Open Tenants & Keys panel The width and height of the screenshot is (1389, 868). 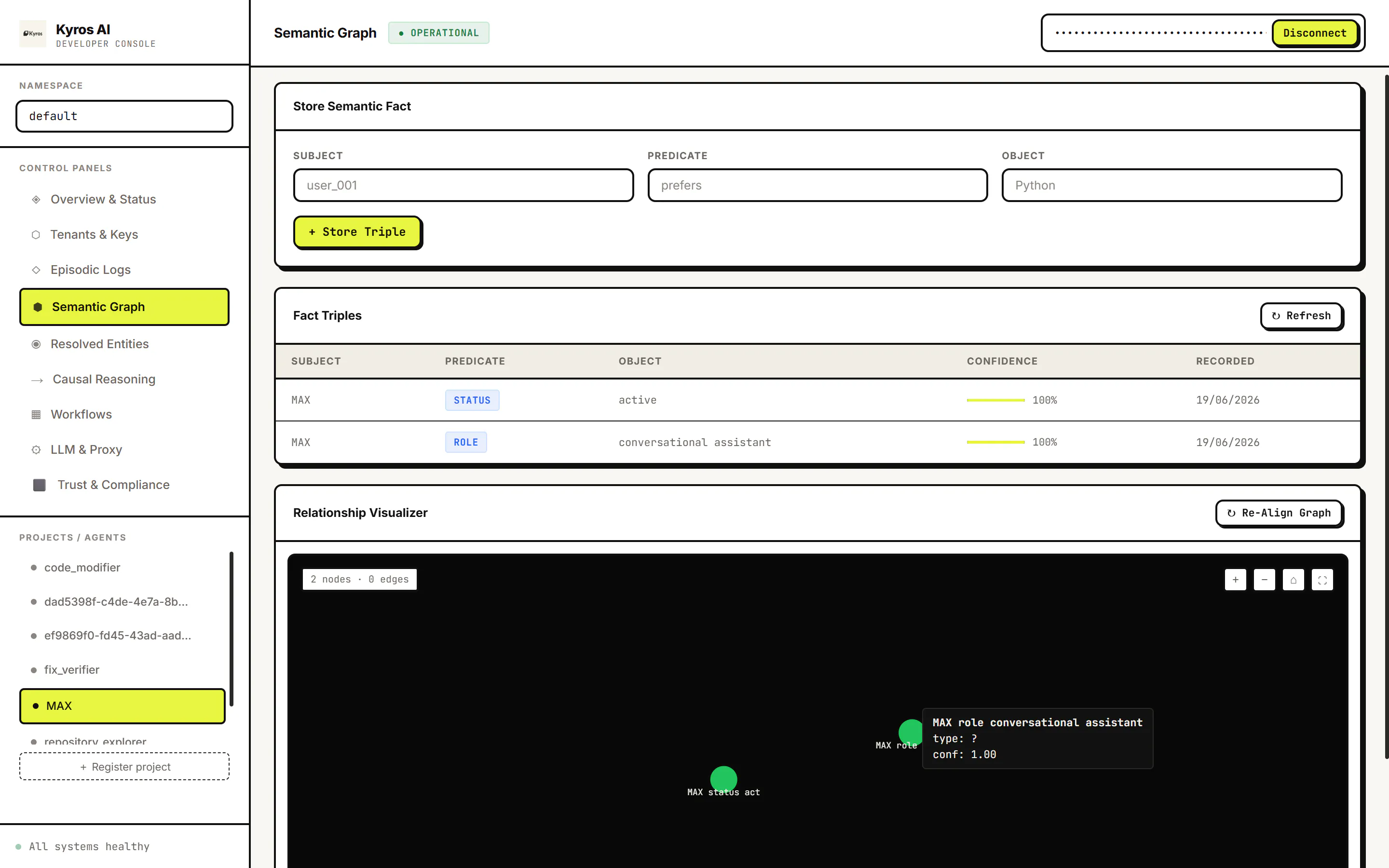pos(124,234)
